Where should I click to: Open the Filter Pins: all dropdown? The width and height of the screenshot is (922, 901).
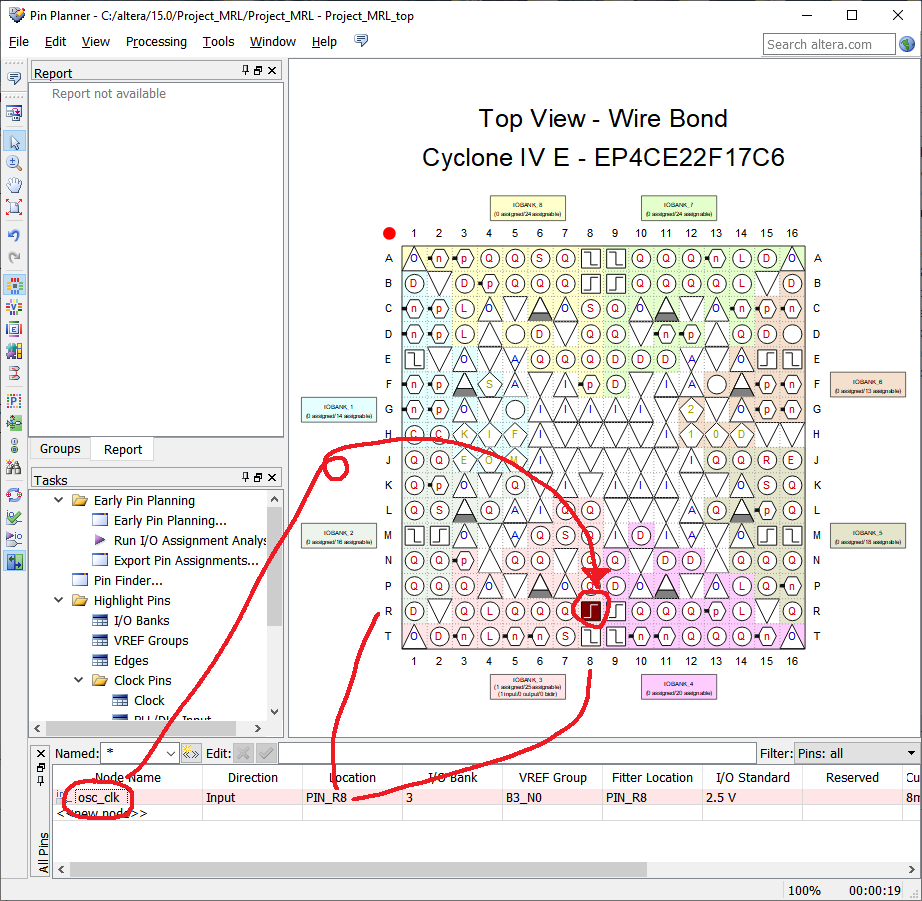[x=856, y=753]
